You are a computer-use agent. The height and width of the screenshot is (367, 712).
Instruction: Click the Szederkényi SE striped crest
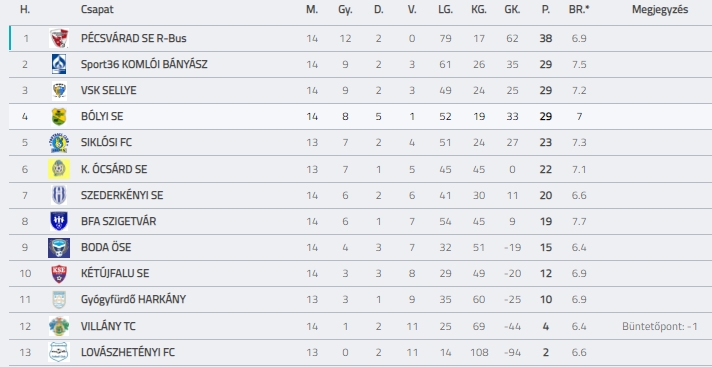[x=59, y=195]
